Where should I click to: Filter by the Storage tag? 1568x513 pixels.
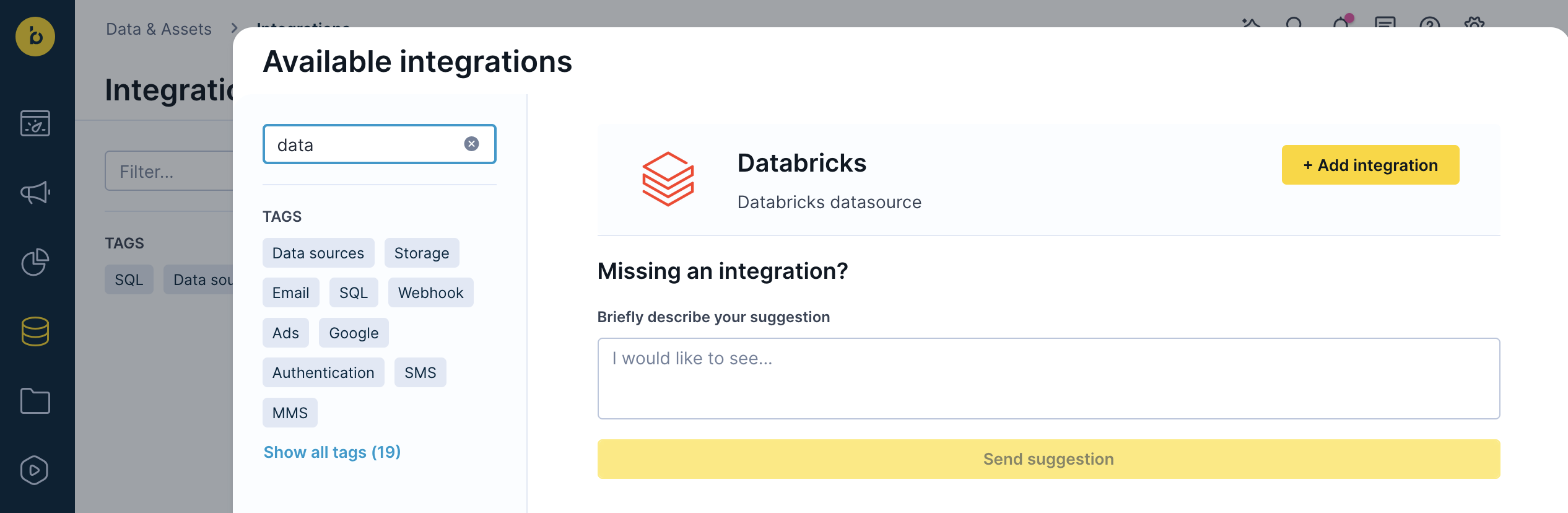click(x=422, y=253)
